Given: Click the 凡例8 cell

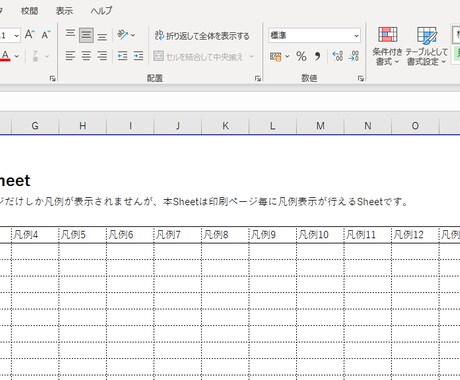Looking at the screenshot, I should [225, 235].
